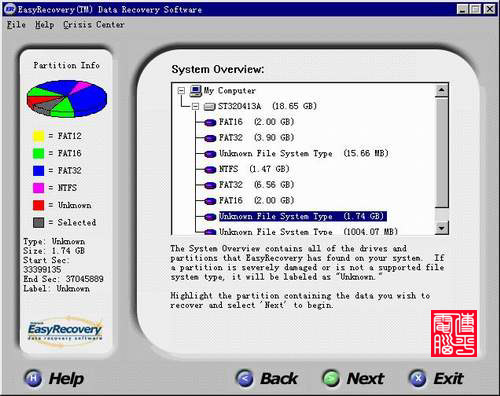Screen dimensions: 500x396
Task: Click the round Exit X icon
Action: coord(418,379)
